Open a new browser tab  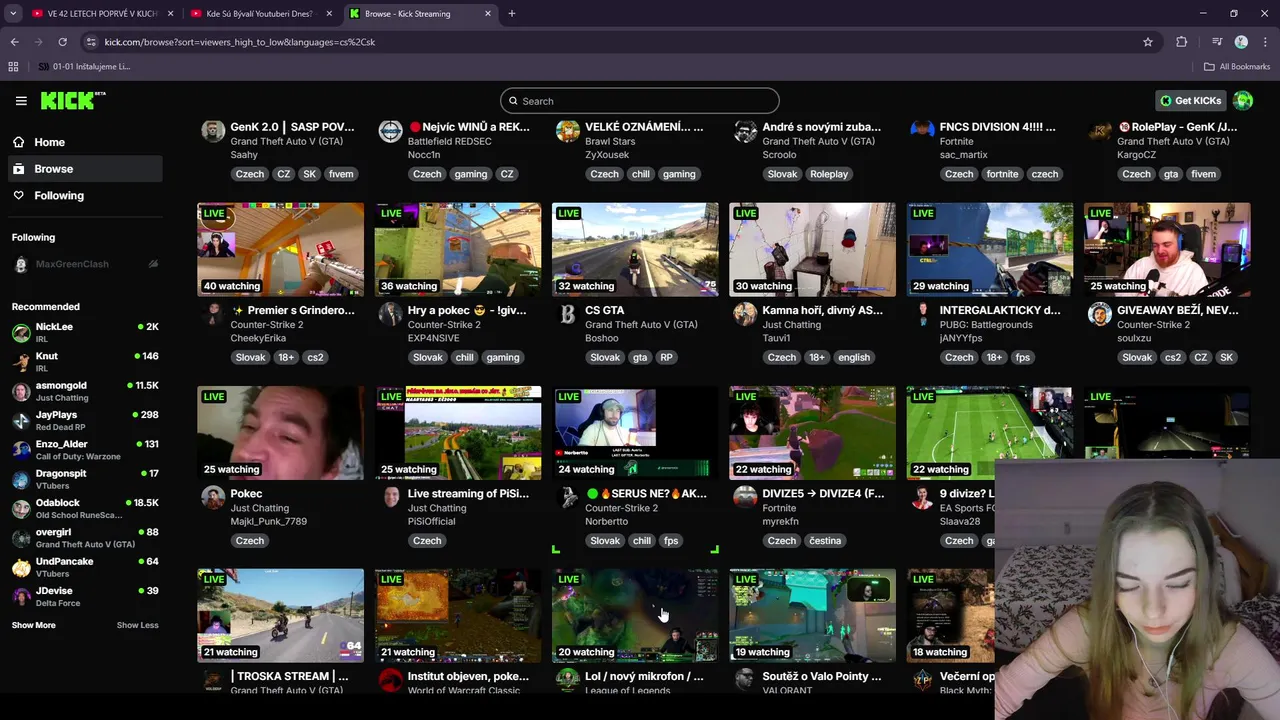tap(512, 14)
